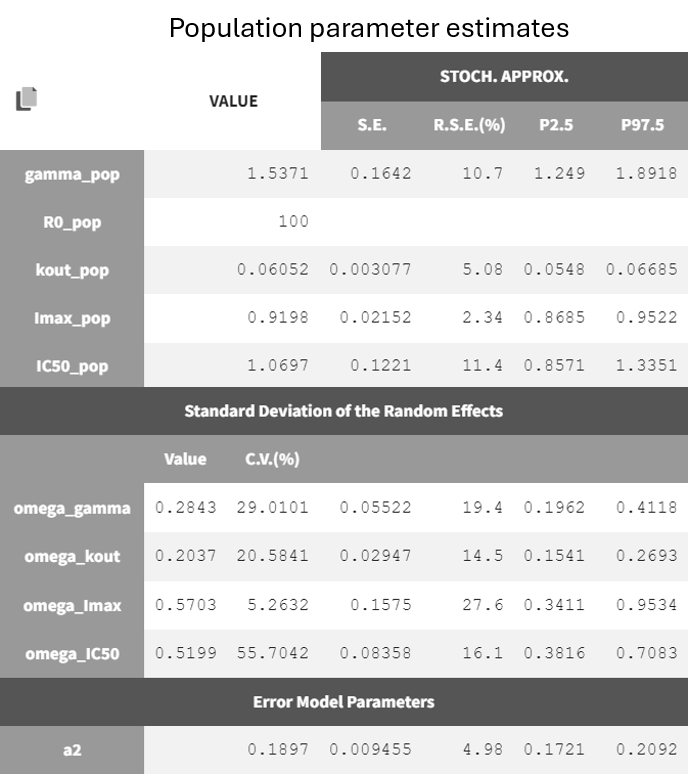
Task: Select the gamma_pop row label
Action: (72, 175)
